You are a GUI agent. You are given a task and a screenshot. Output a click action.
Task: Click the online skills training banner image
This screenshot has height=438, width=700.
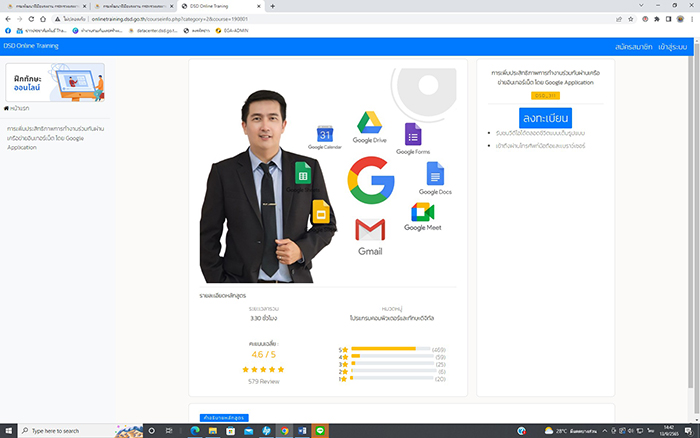coord(55,82)
